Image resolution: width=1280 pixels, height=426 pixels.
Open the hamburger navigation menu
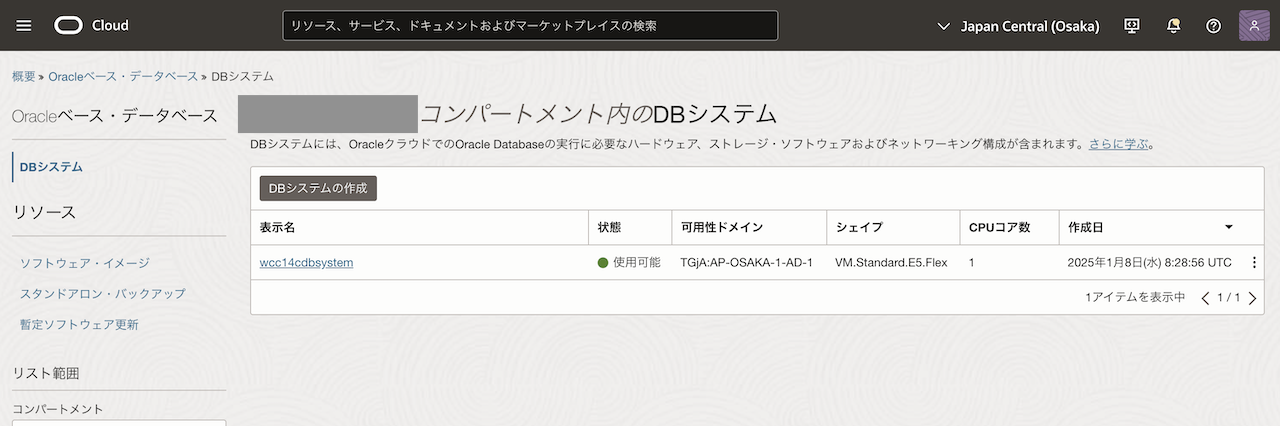point(24,26)
